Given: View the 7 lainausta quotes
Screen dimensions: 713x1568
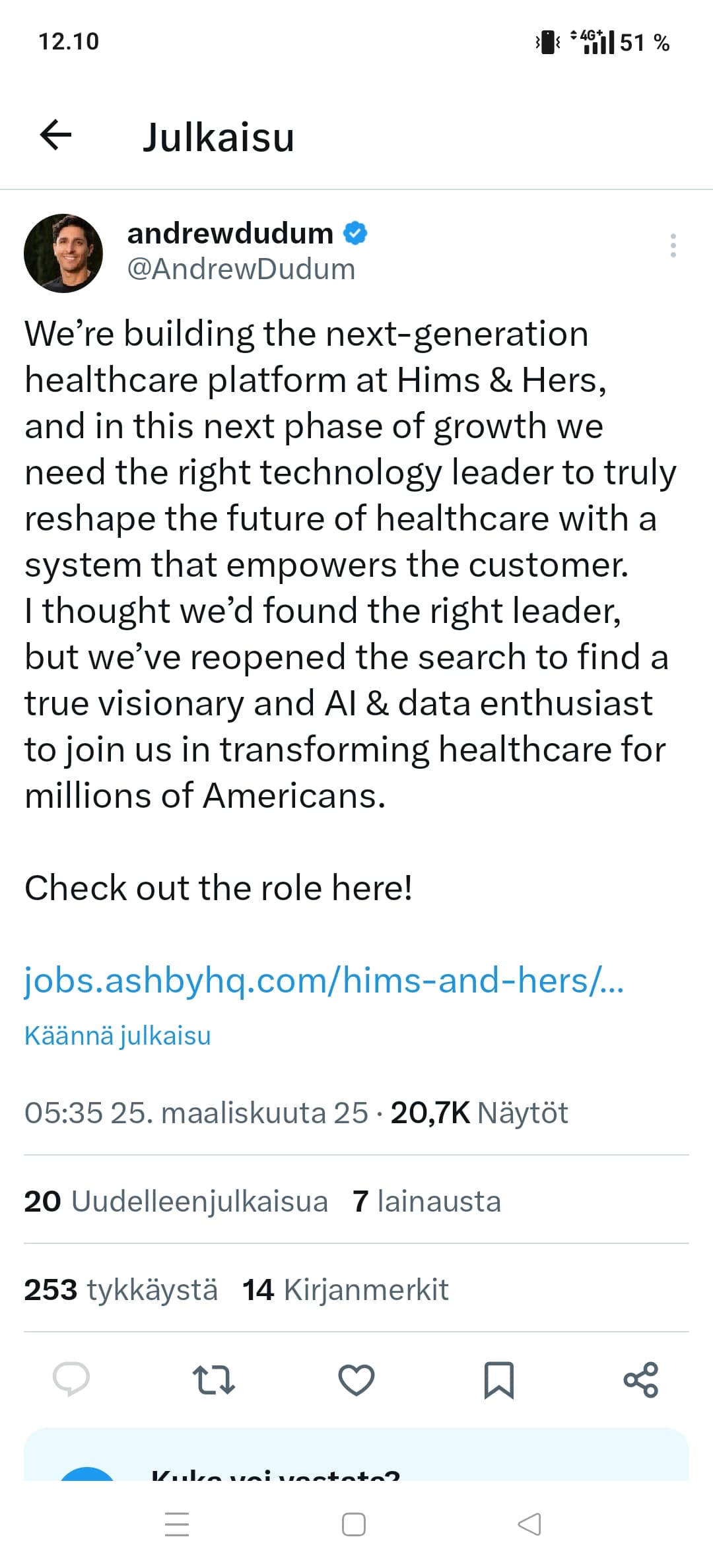Looking at the screenshot, I should click(x=427, y=1201).
